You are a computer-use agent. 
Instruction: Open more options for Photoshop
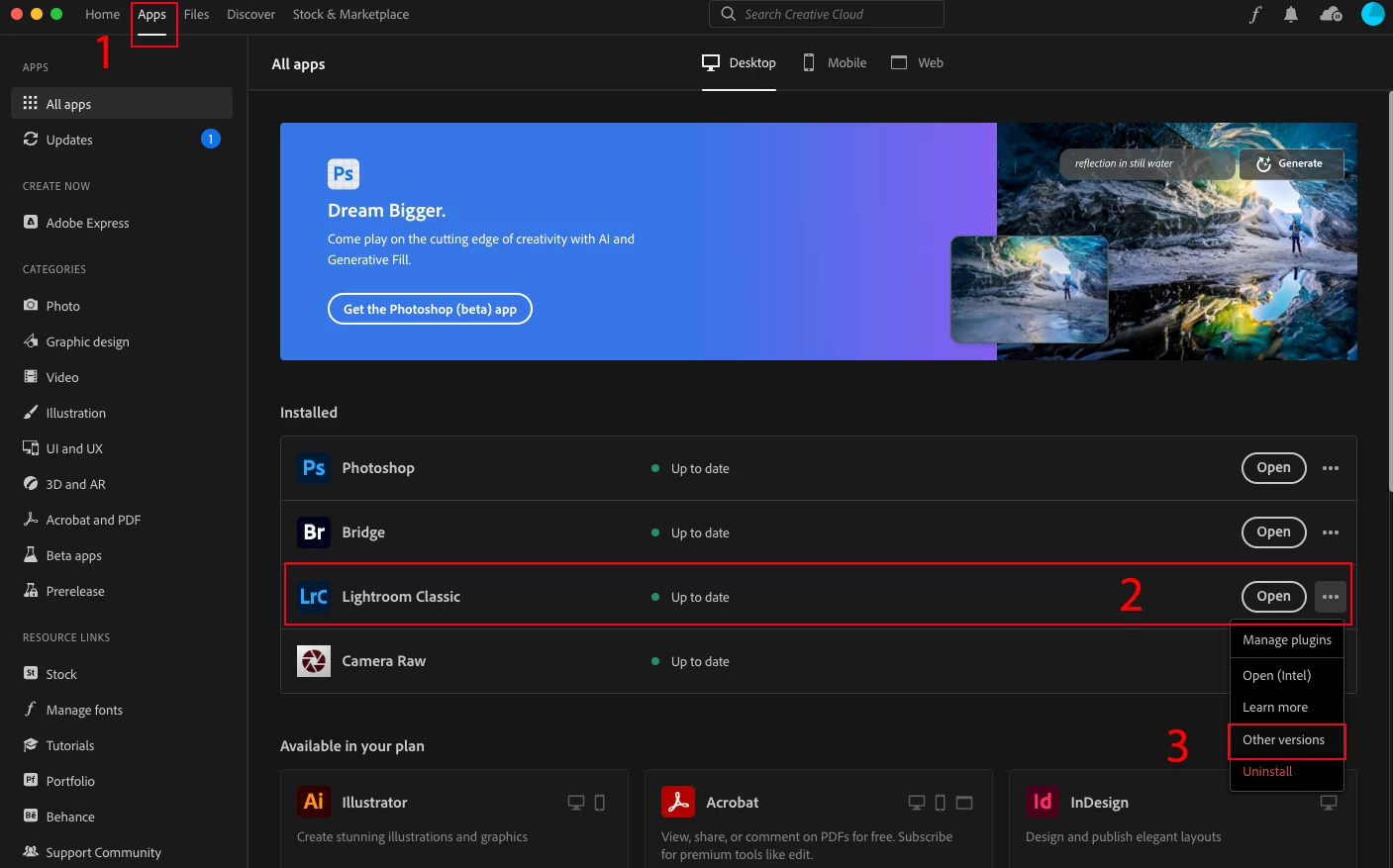click(1331, 468)
